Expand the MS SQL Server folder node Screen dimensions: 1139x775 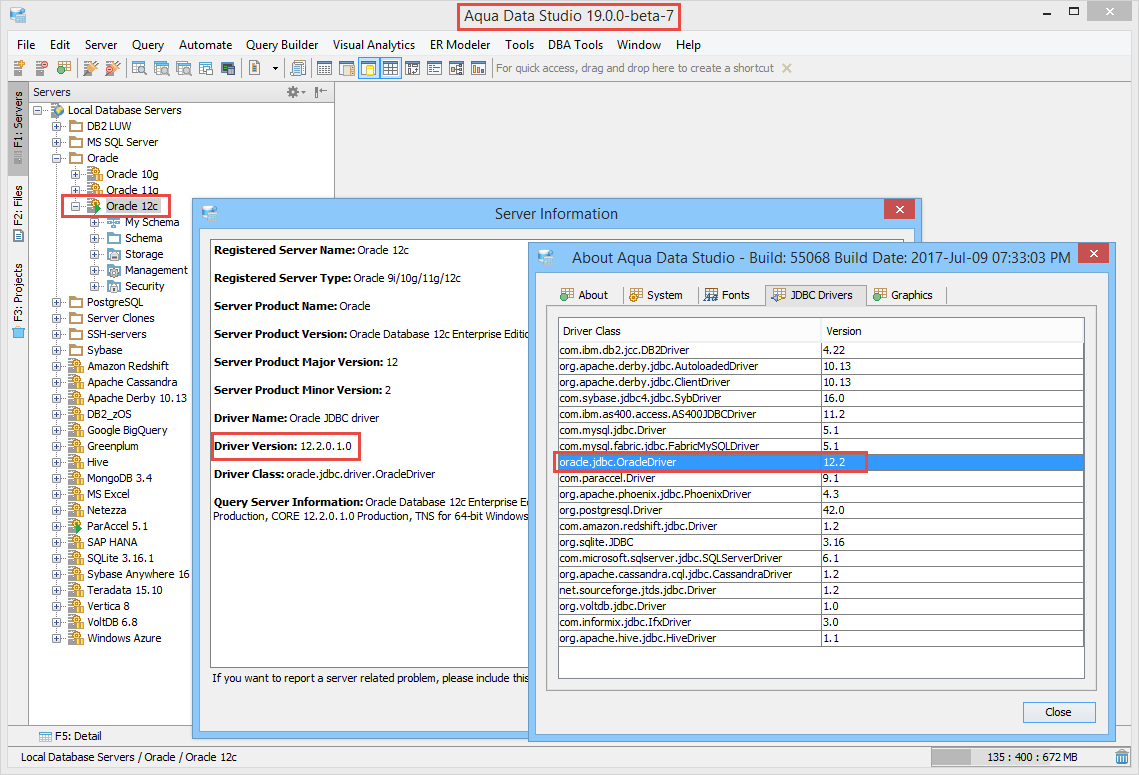pyautogui.click(x=56, y=142)
